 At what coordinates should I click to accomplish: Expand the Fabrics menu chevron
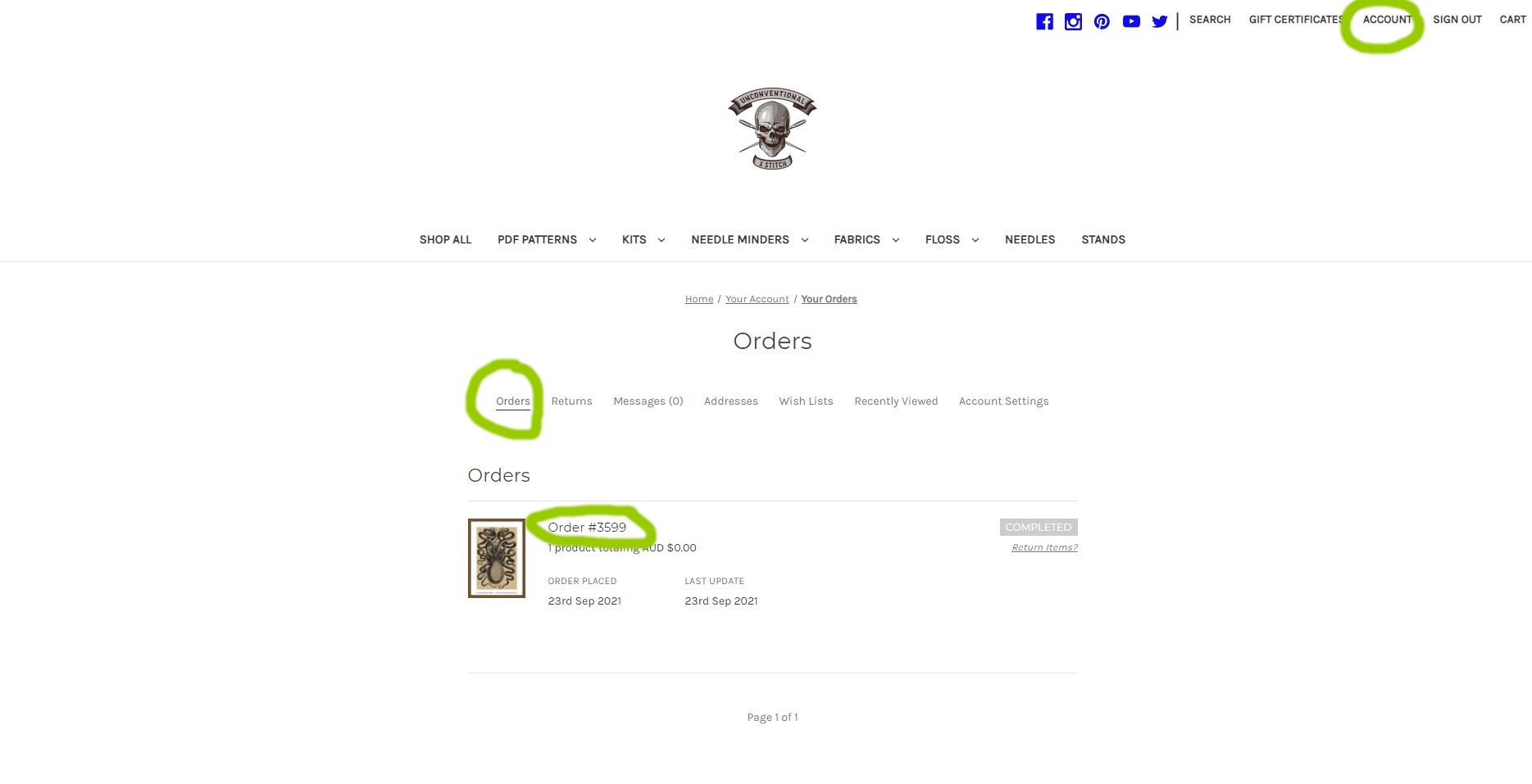(895, 240)
